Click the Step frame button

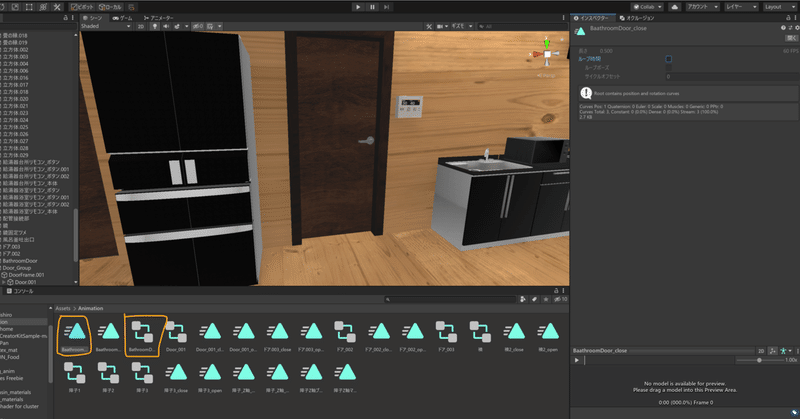point(387,7)
